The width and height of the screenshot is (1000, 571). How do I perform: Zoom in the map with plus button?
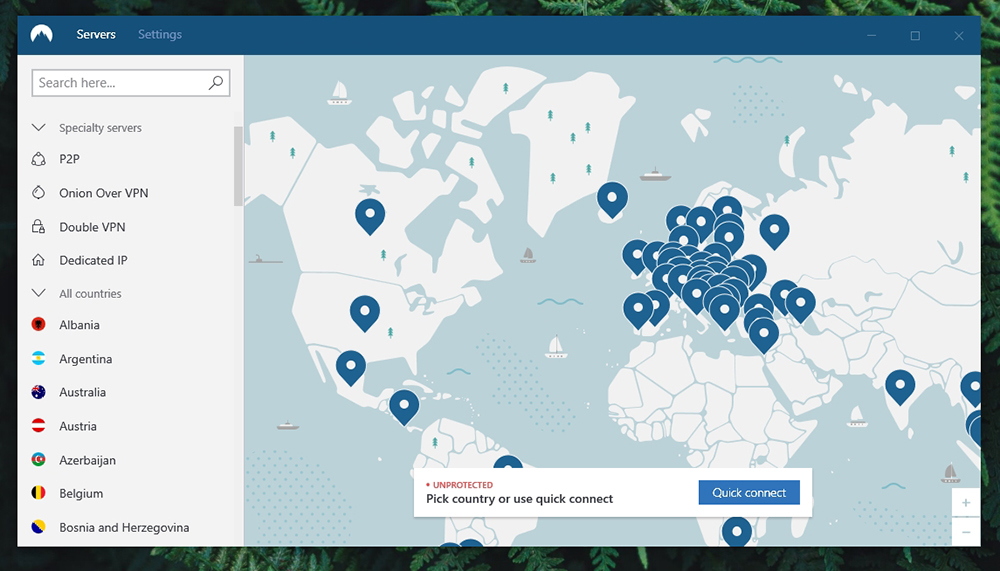click(966, 503)
